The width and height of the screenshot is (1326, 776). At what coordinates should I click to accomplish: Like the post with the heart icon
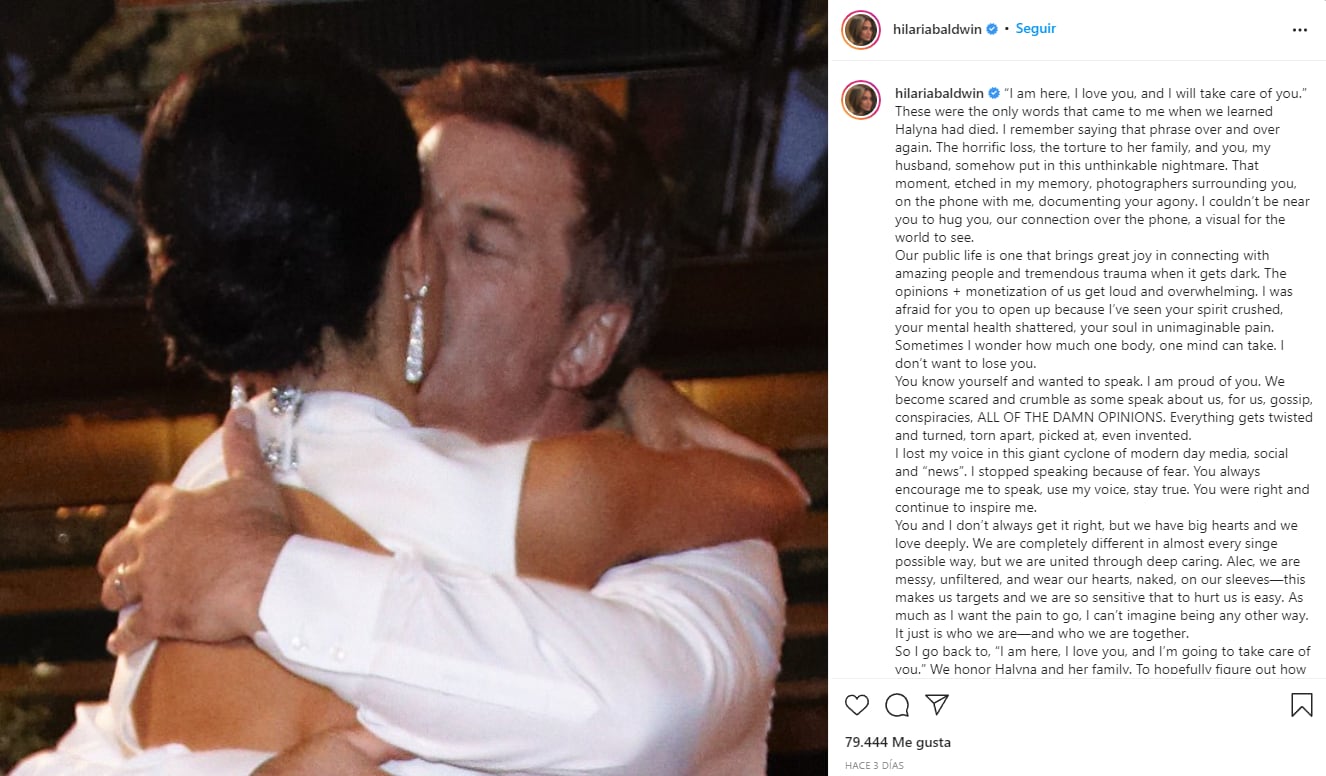[857, 705]
